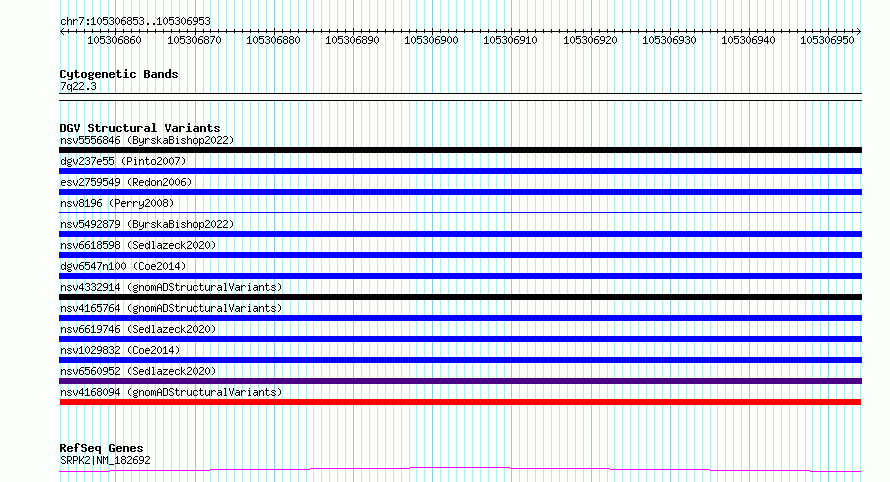Screen dimensions: 890x482
Task: Click the RefSeq Genes track title
Action: pos(101,449)
